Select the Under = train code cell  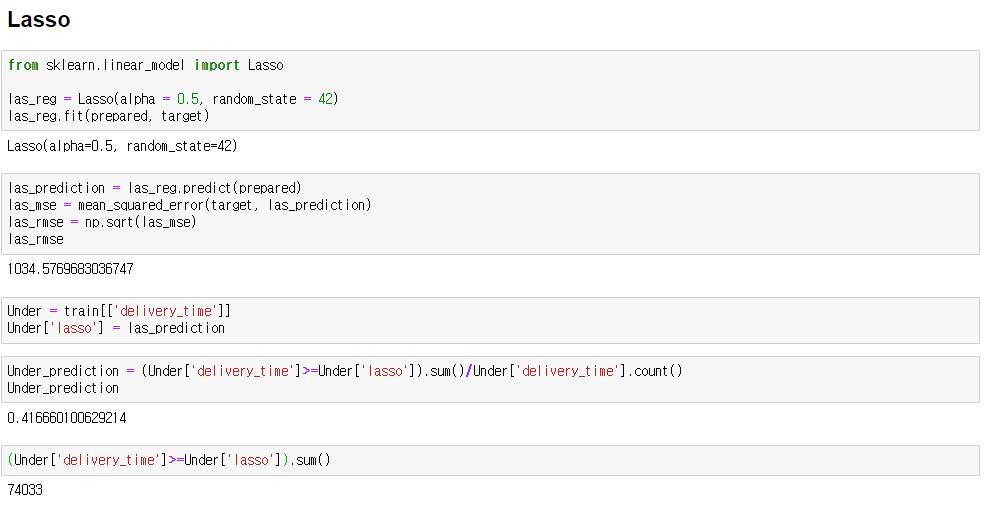490,320
